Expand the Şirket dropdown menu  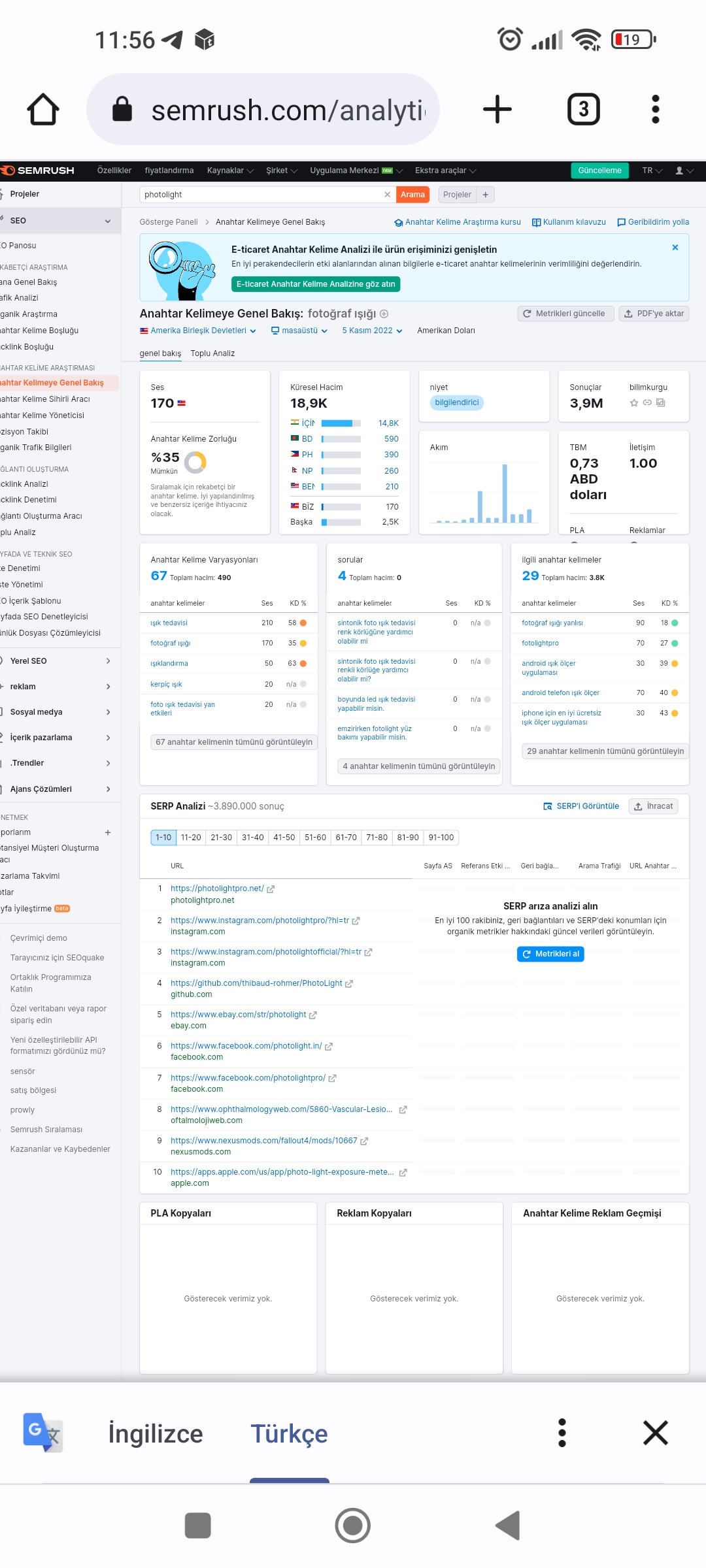[282, 171]
